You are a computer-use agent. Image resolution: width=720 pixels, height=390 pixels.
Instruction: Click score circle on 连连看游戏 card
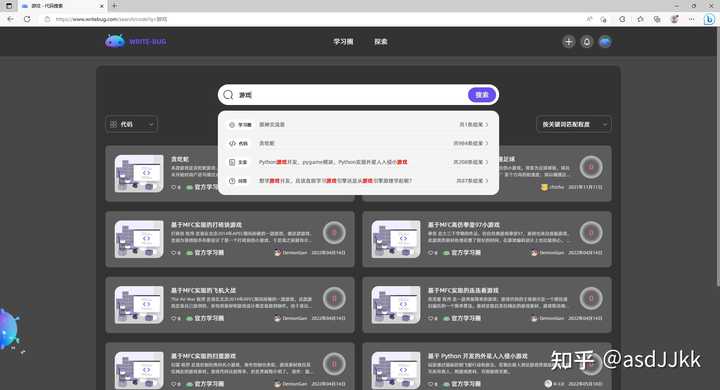591,299
